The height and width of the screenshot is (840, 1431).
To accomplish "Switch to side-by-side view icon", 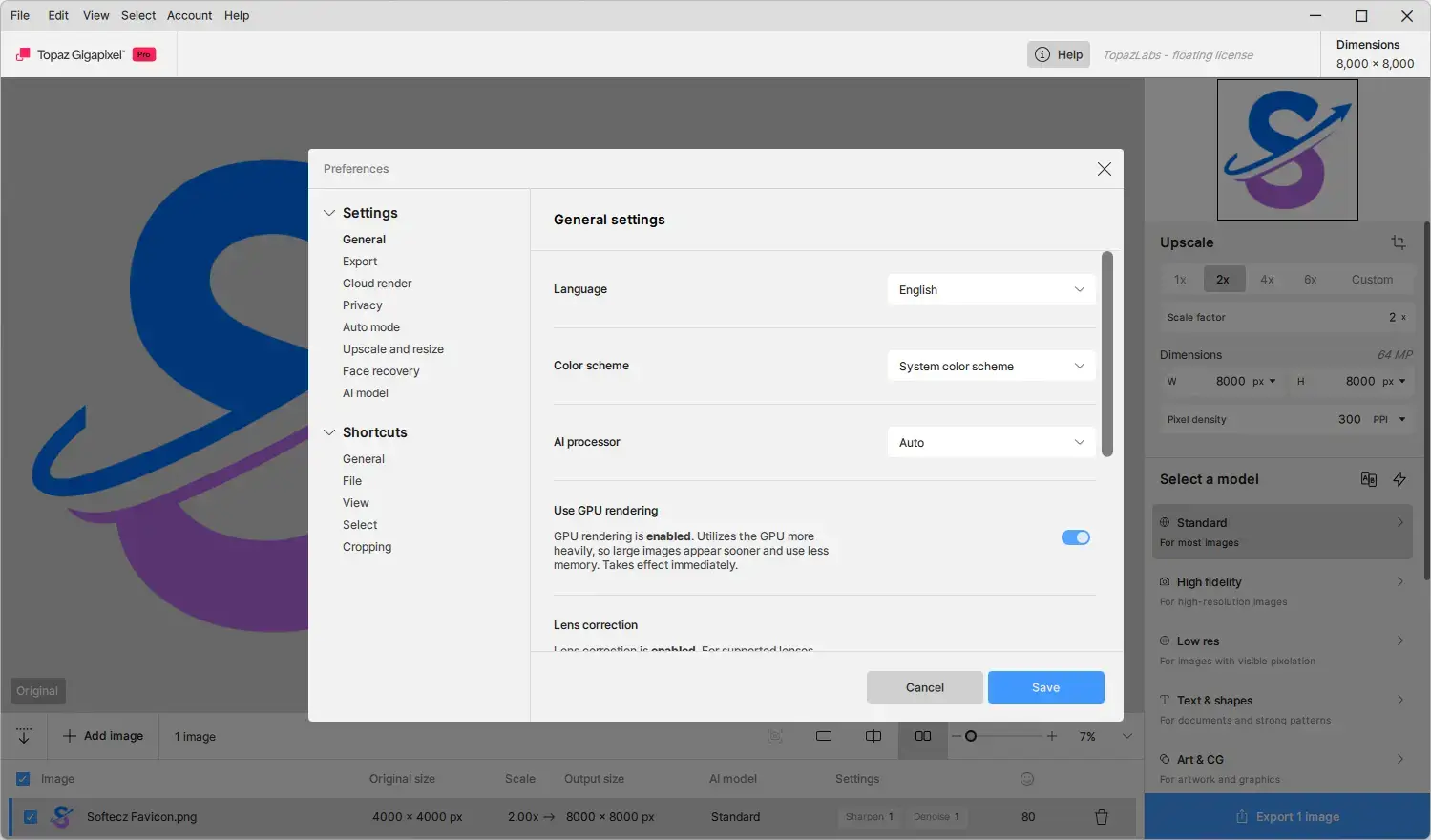I will [x=923, y=736].
